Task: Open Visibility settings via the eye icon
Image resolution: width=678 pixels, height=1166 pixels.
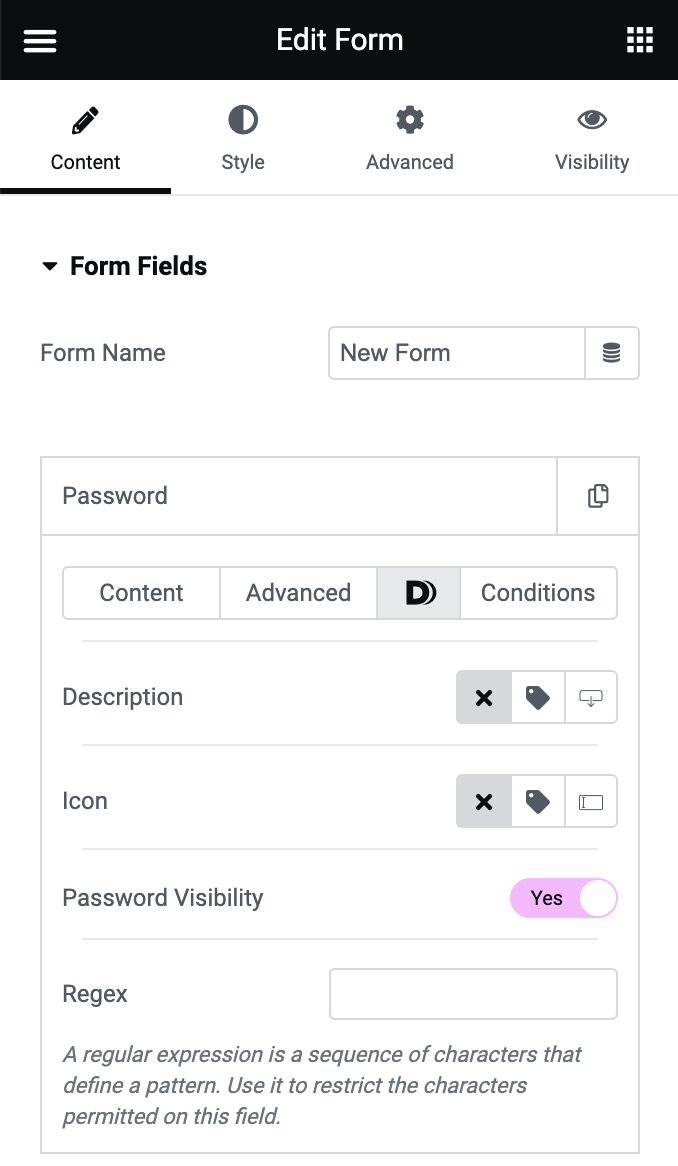Action: pos(592,138)
